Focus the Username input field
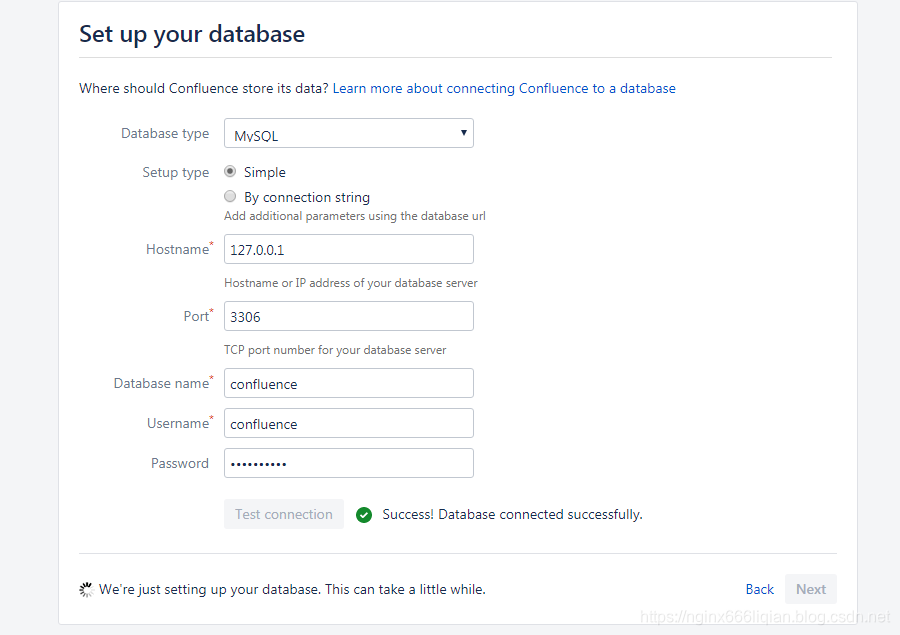Viewport: 900px width, 635px height. 348,424
